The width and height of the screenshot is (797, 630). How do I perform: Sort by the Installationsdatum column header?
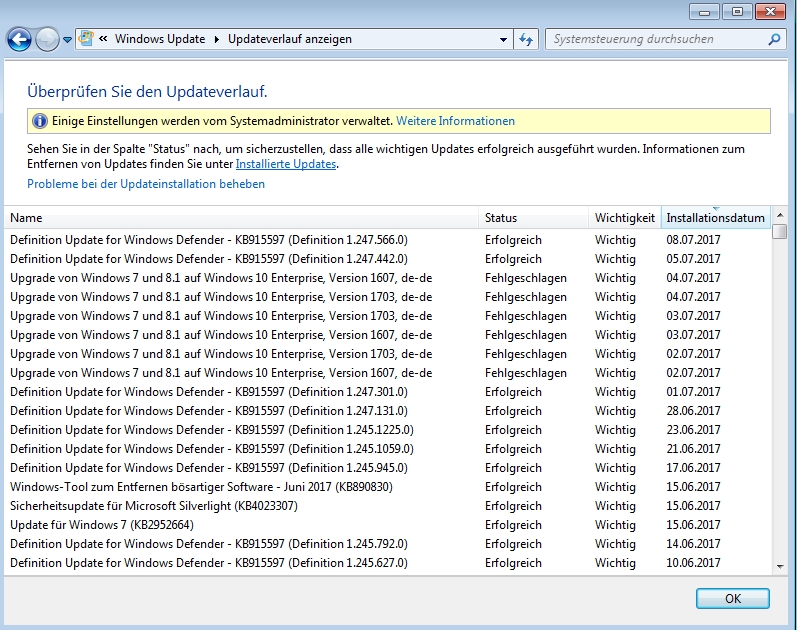(716, 218)
